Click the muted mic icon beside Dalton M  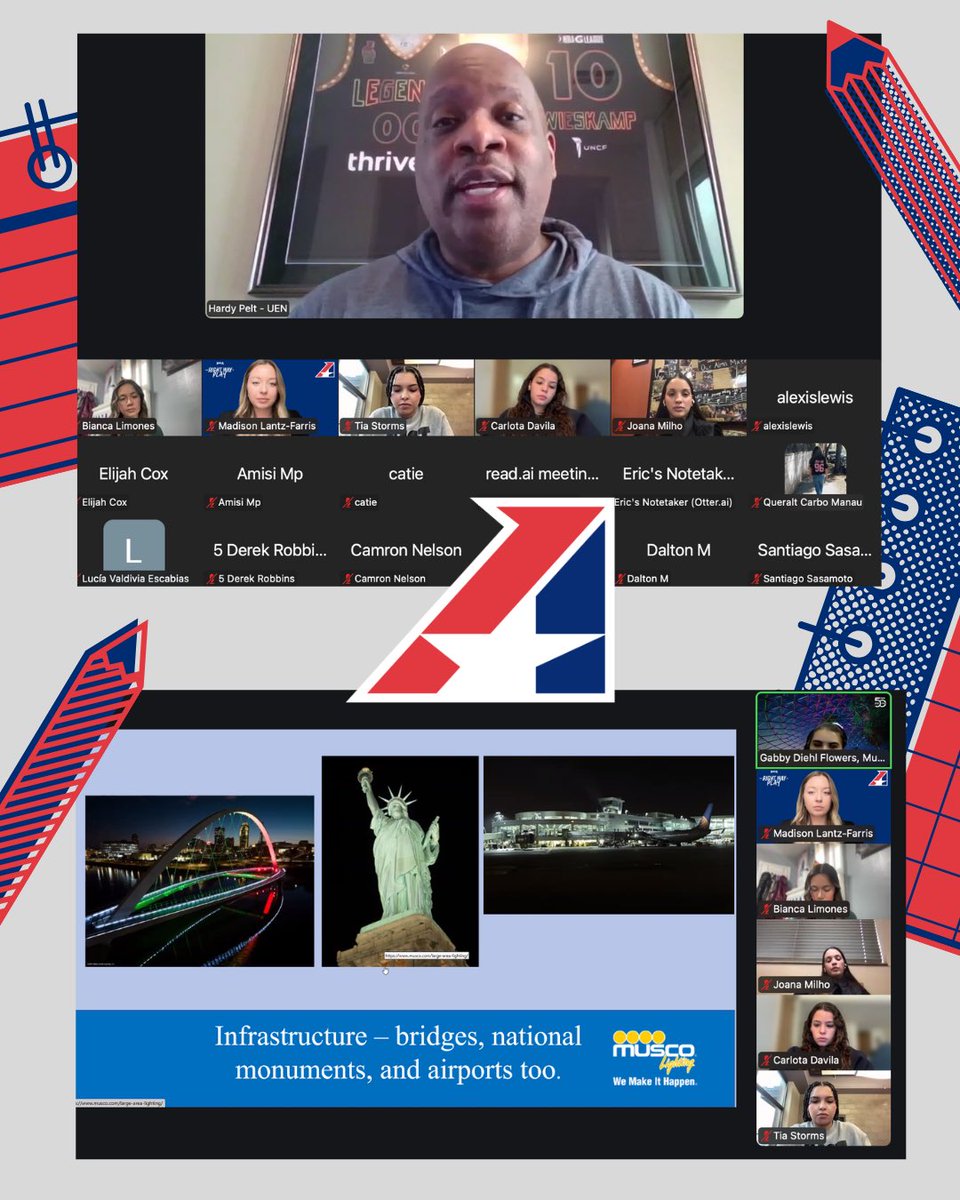(x=619, y=578)
